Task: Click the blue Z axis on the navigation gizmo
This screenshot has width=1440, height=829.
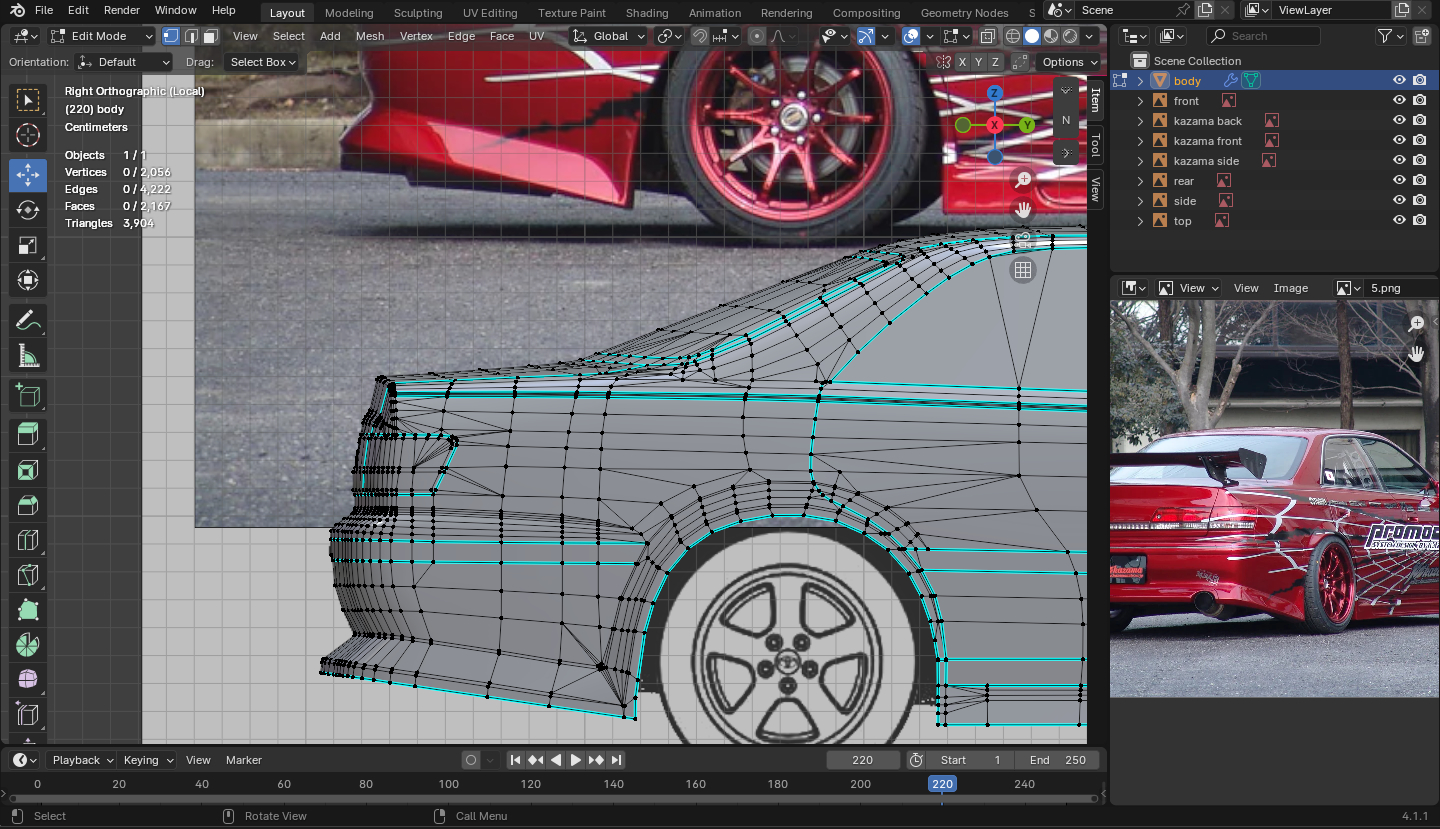Action: (994, 93)
